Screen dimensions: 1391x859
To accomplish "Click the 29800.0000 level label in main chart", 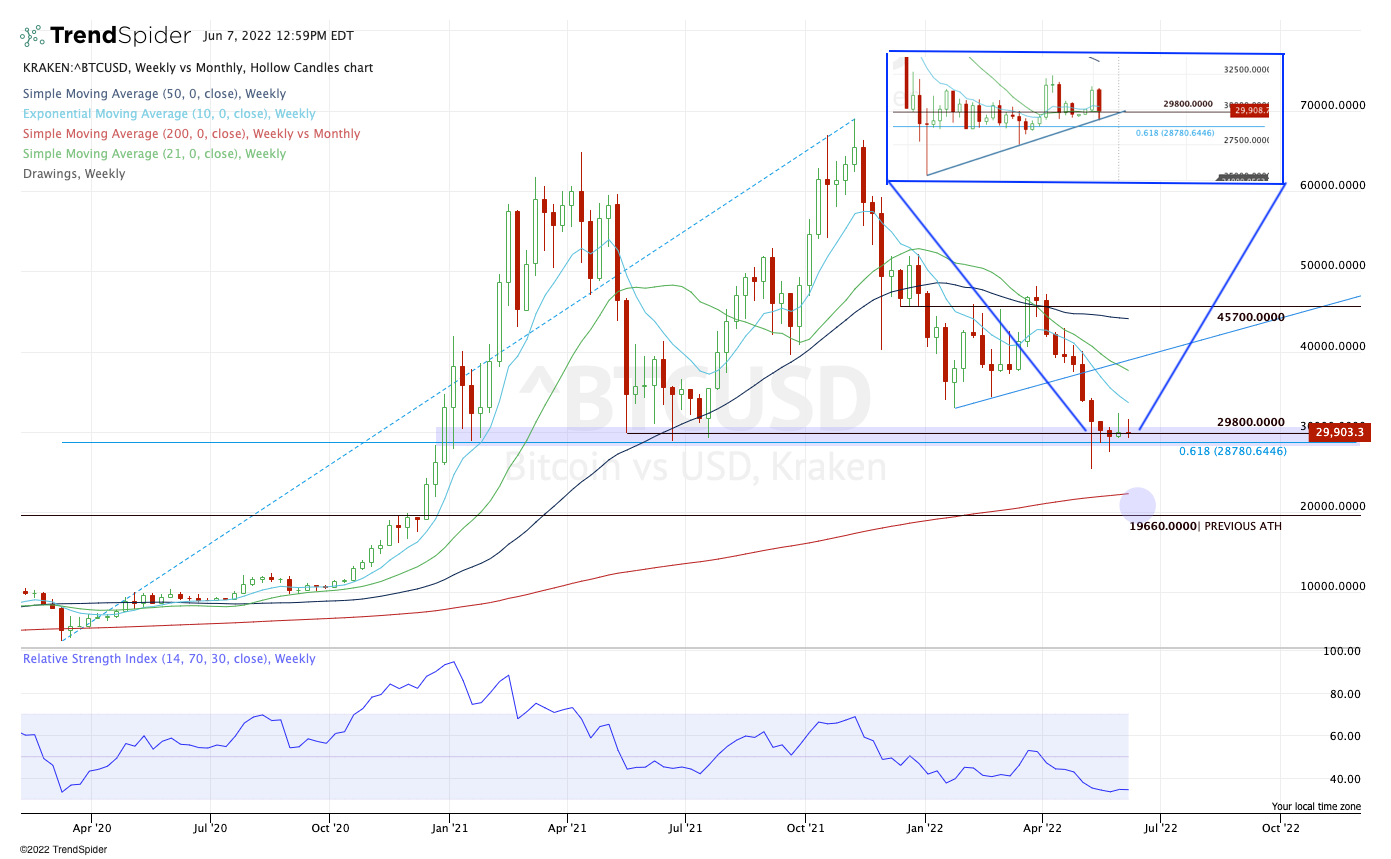I will (x=1250, y=423).
